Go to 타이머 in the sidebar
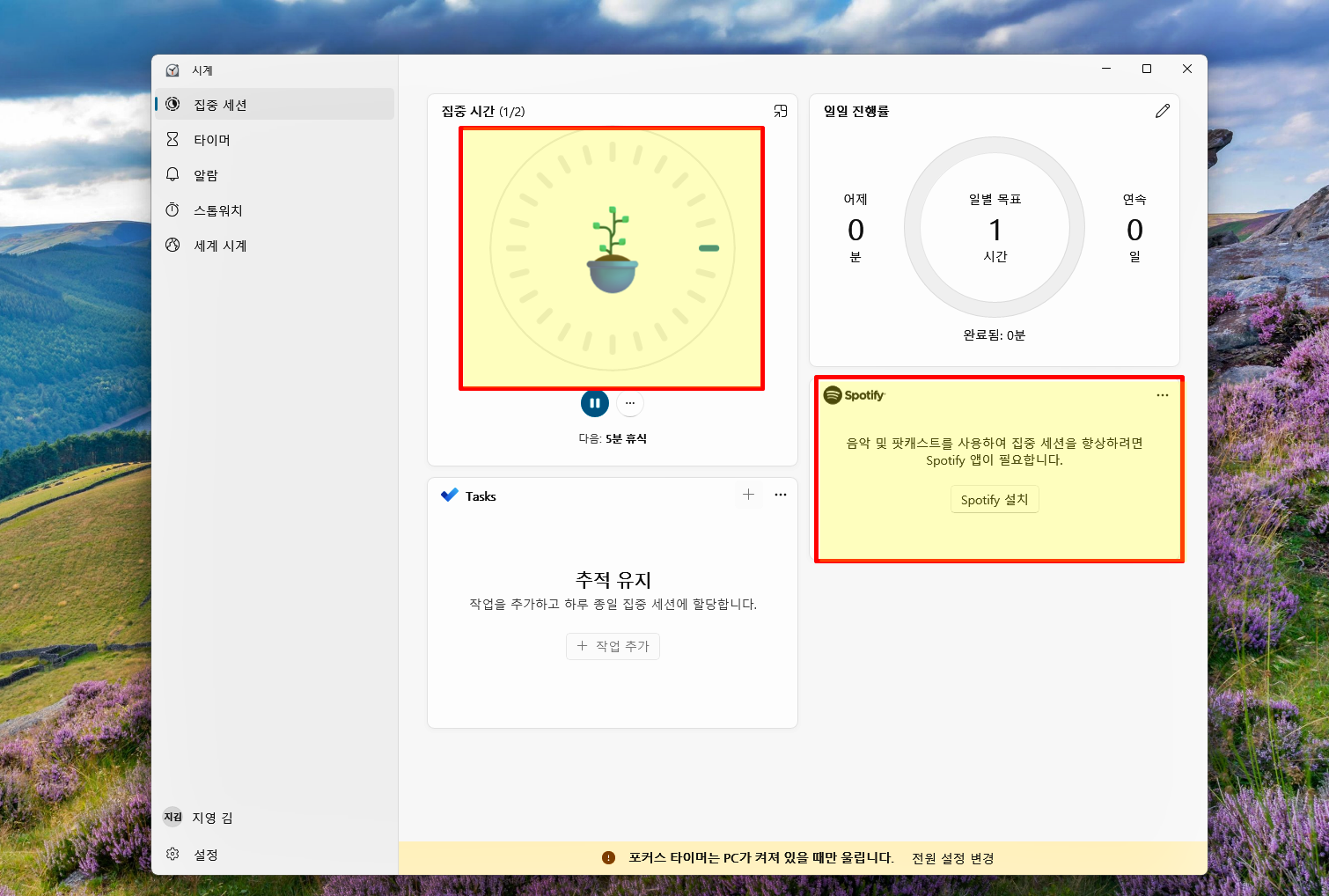The height and width of the screenshot is (896, 1329). (275, 140)
